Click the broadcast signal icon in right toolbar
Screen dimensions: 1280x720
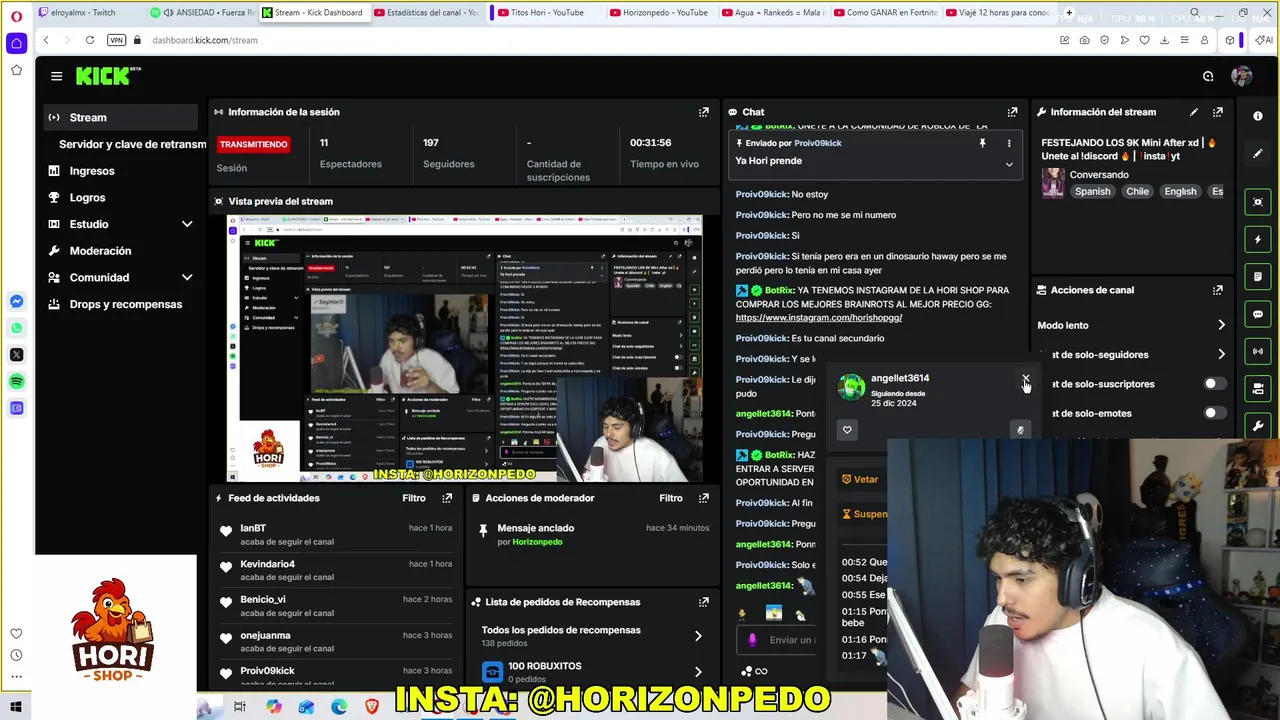tap(1258, 351)
